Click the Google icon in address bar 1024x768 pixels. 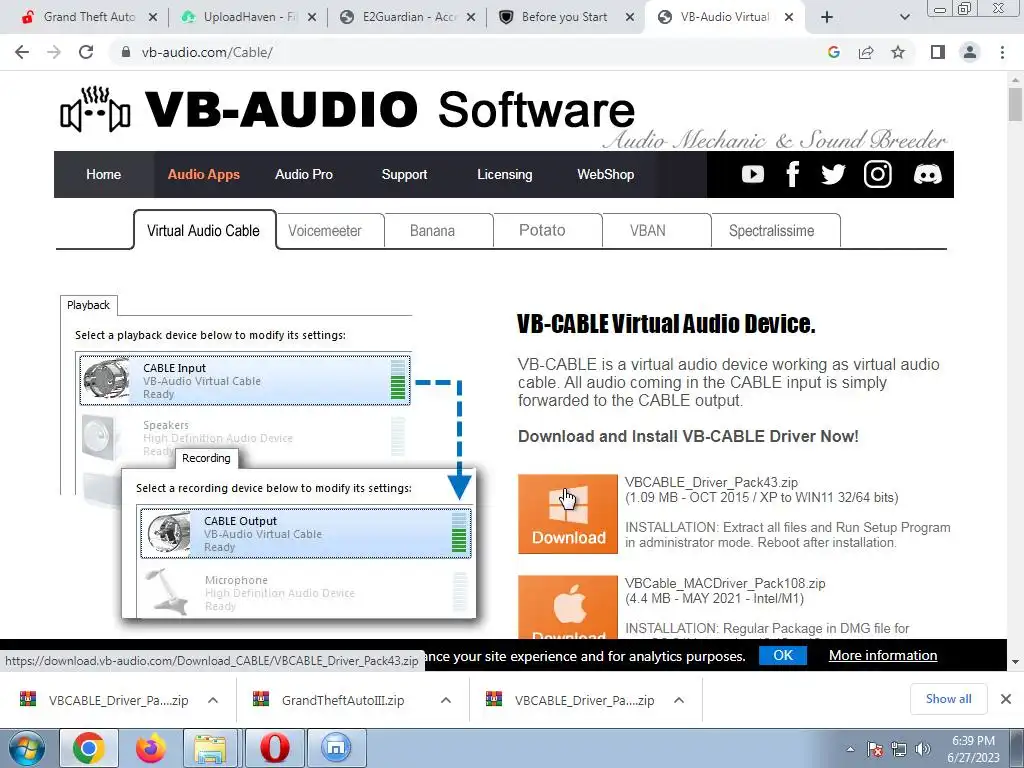coord(833,52)
